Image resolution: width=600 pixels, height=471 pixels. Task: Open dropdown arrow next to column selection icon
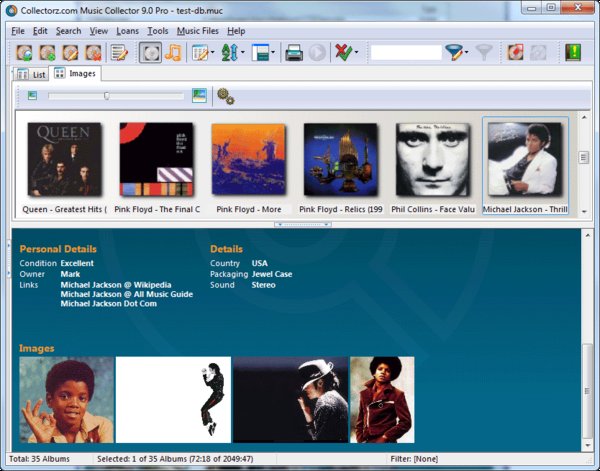click(x=212, y=52)
